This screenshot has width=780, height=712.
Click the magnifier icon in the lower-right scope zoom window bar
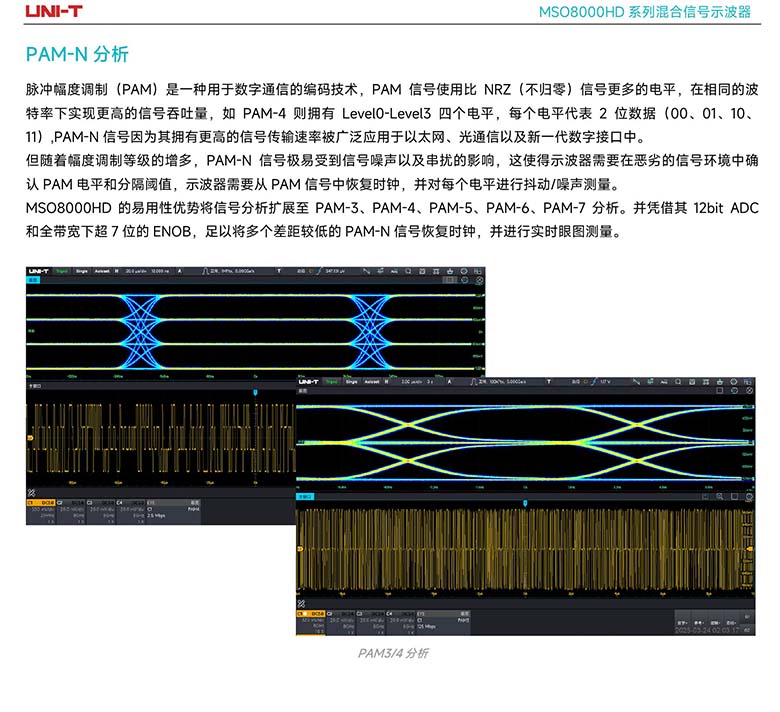tap(720, 495)
